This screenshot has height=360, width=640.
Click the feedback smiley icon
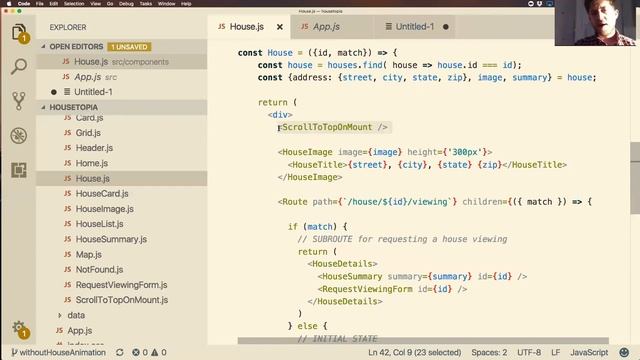coord(624,352)
